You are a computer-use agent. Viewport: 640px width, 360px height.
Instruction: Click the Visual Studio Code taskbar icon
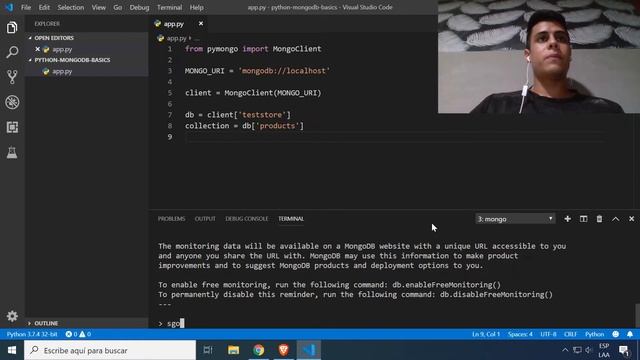(x=309, y=350)
